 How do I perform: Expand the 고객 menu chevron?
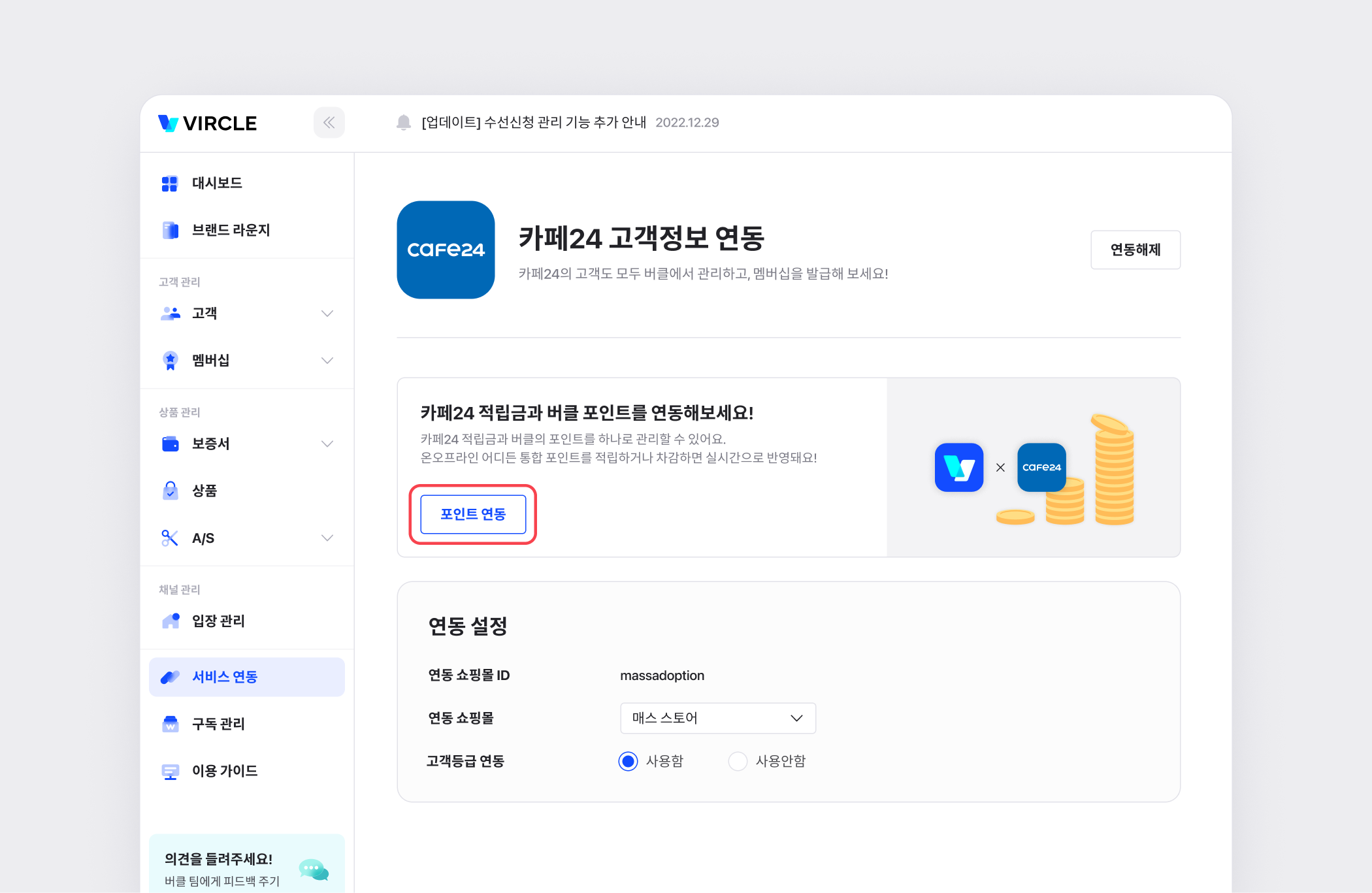(327, 314)
